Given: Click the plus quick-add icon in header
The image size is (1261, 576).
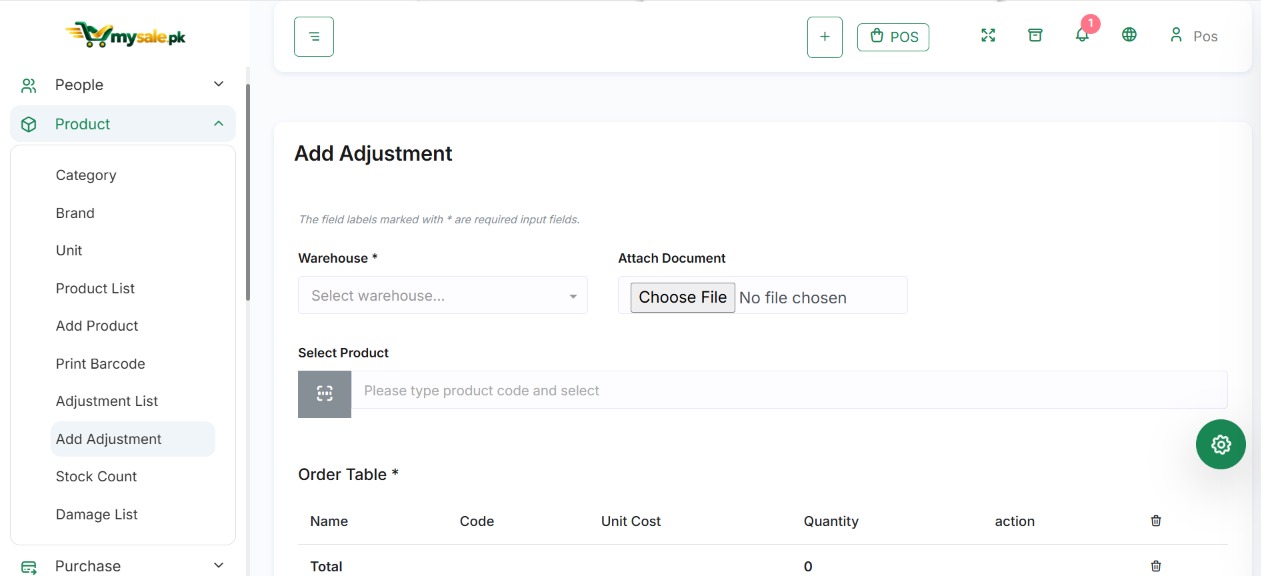Looking at the screenshot, I should 825,37.
